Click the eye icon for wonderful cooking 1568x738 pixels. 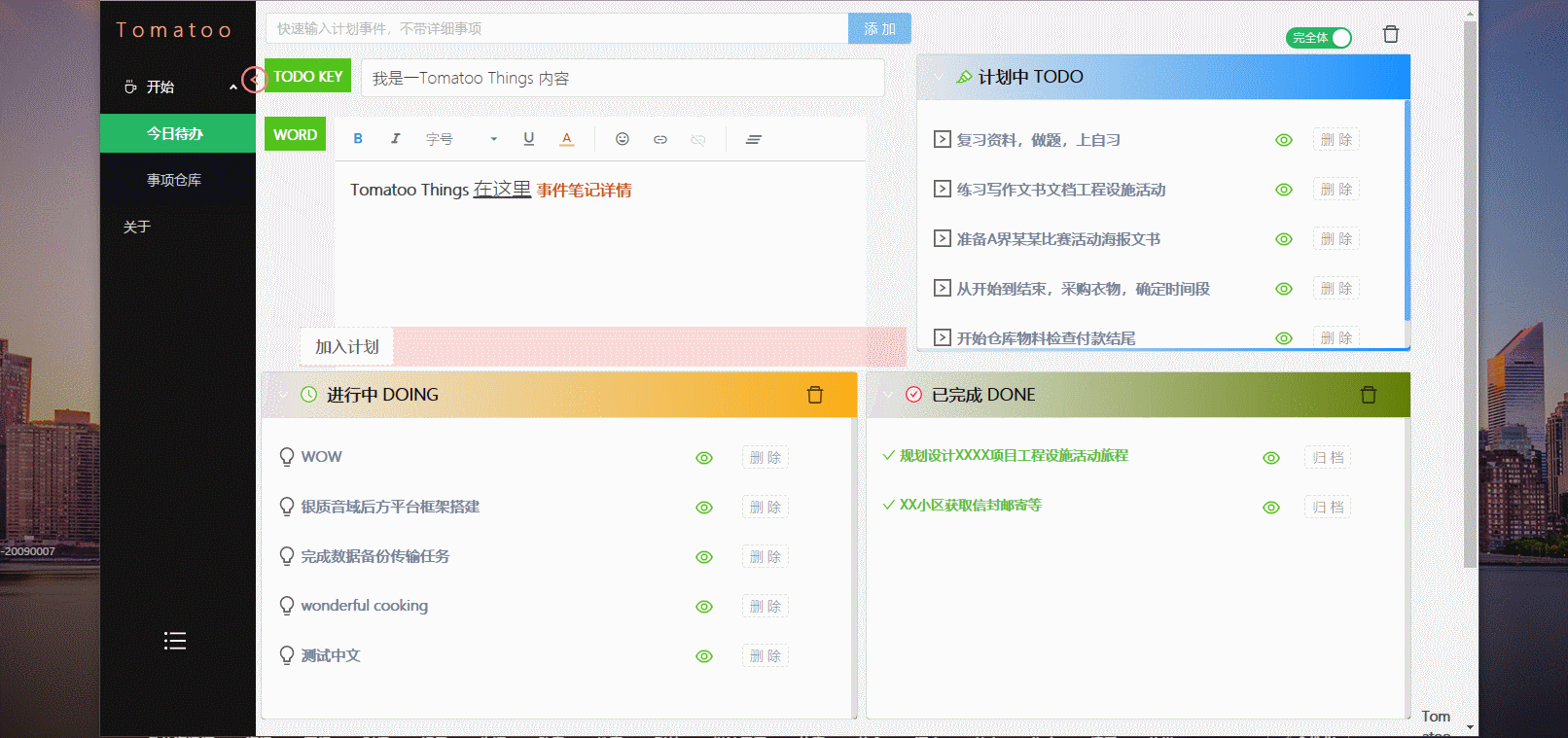tap(704, 607)
